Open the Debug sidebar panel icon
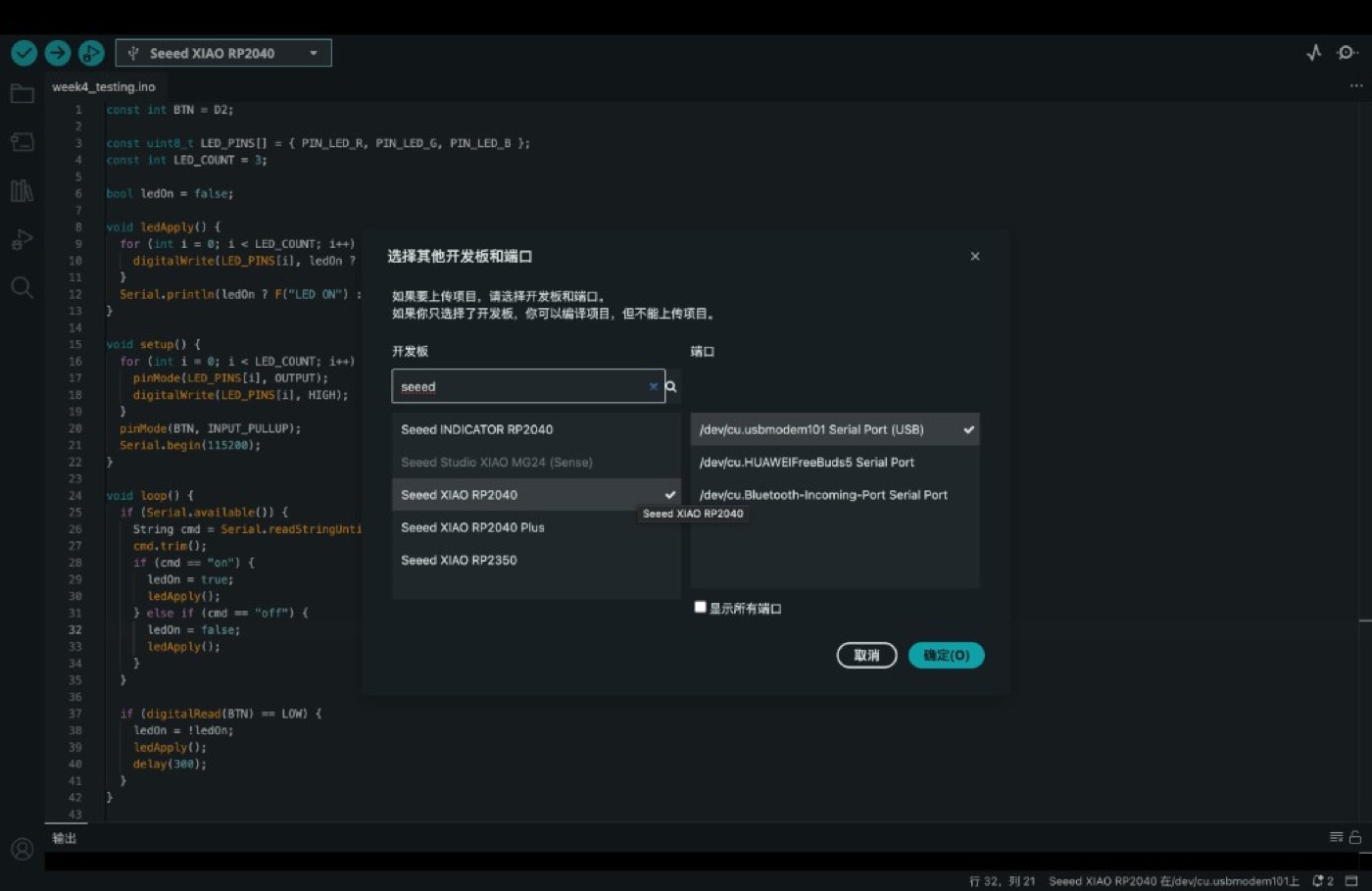 pyautogui.click(x=22, y=239)
